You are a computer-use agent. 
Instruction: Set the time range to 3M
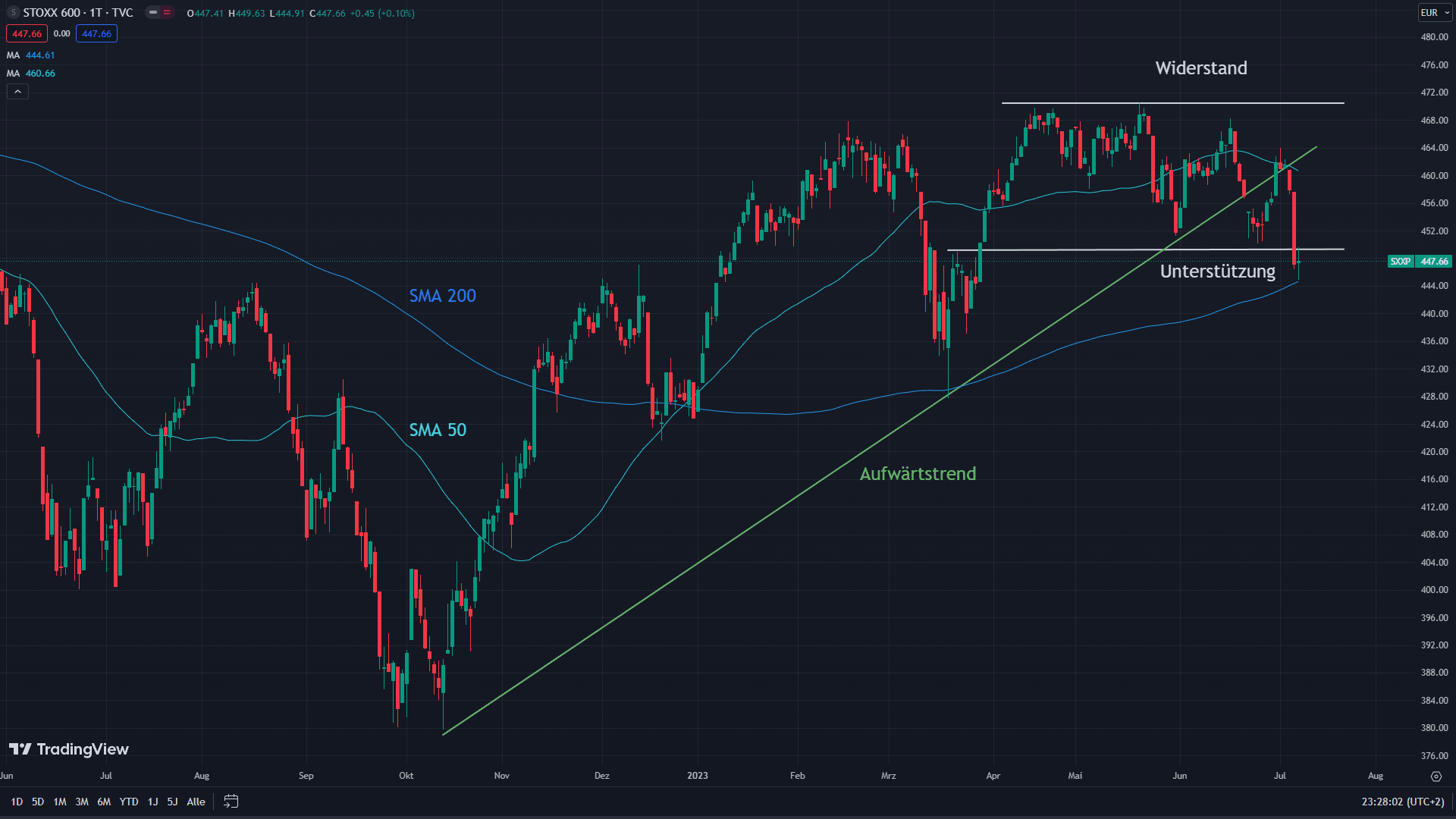pyautogui.click(x=82, y=802)
